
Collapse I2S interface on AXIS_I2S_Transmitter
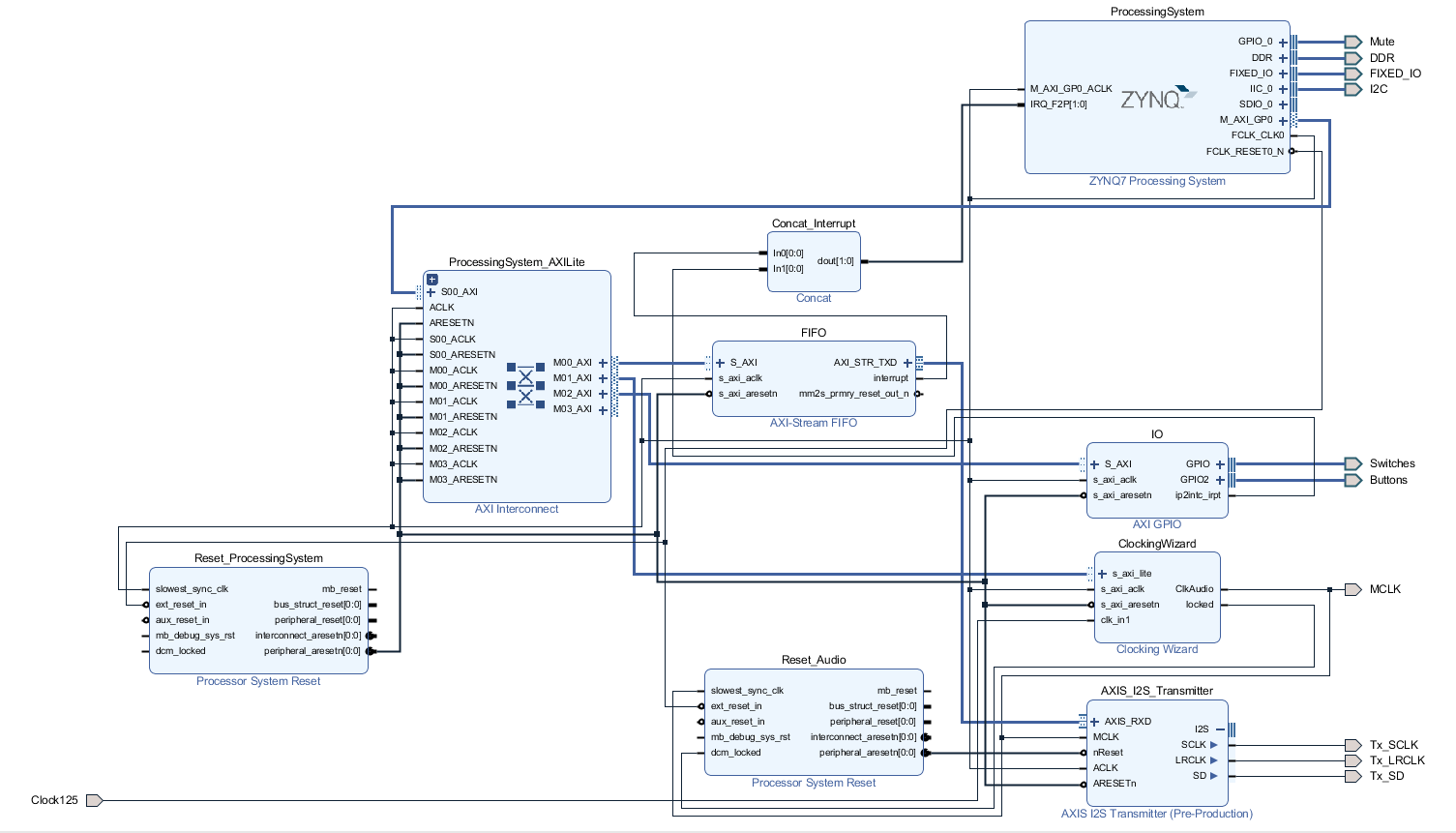pos(1220,729)
